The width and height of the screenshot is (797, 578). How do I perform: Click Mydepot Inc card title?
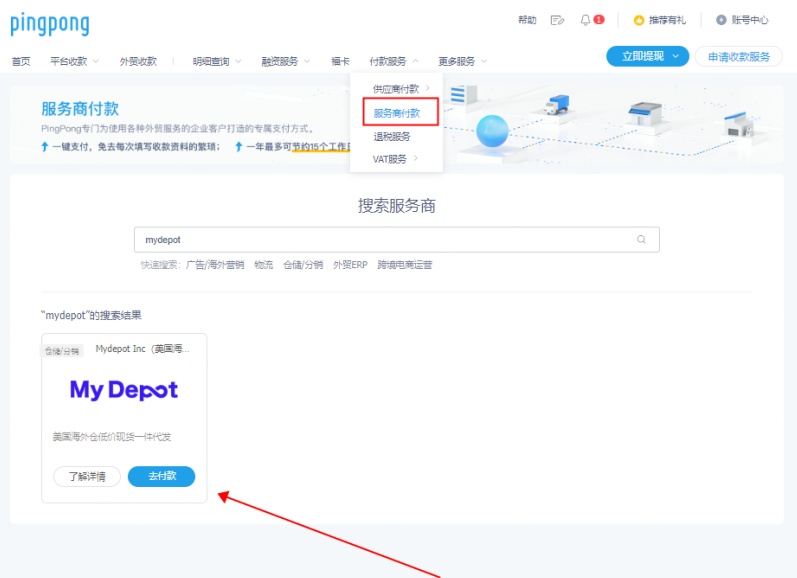click(x=142, y=349)
